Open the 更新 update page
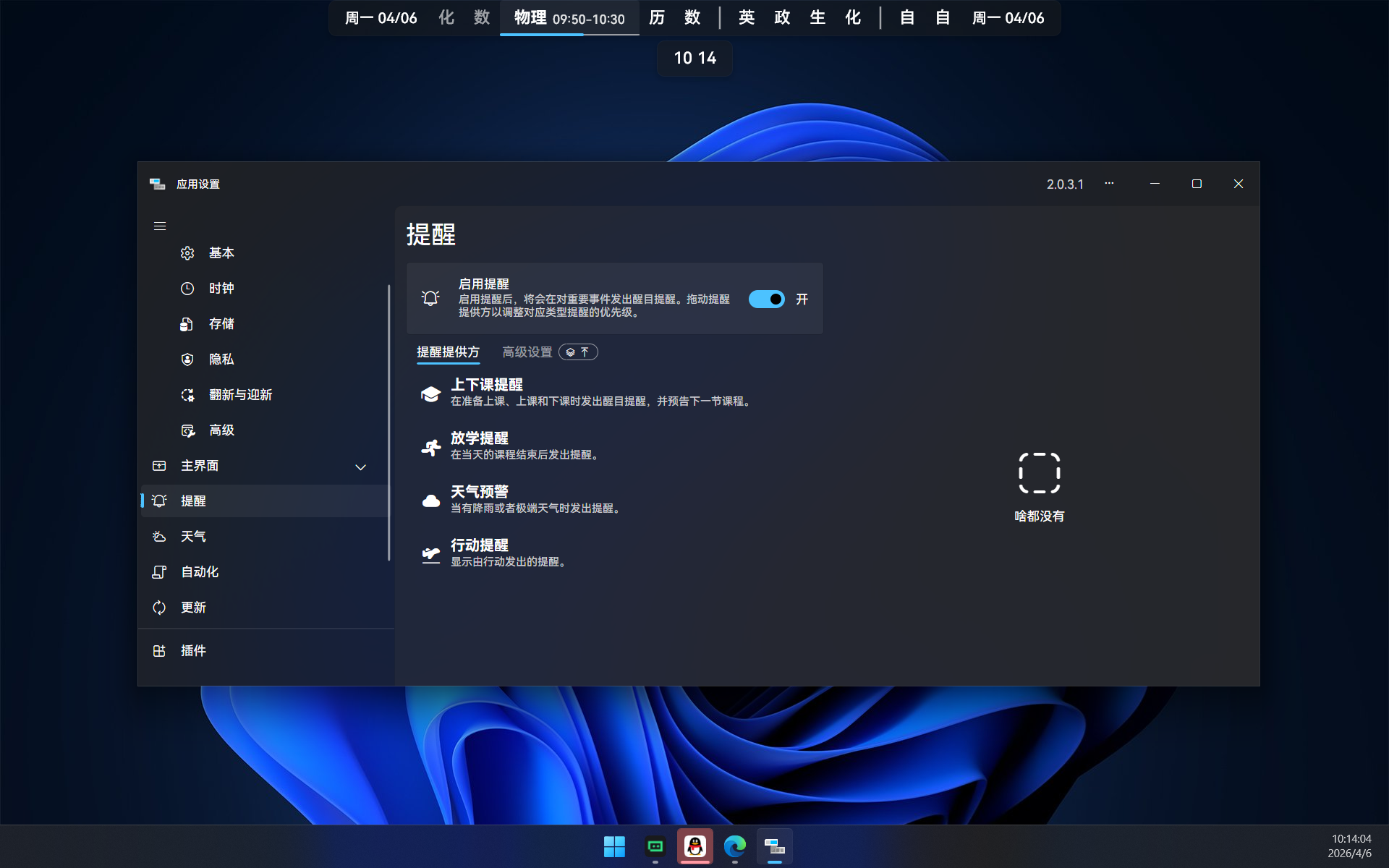This screenshot has width=1389, height=868. (159, 608)
